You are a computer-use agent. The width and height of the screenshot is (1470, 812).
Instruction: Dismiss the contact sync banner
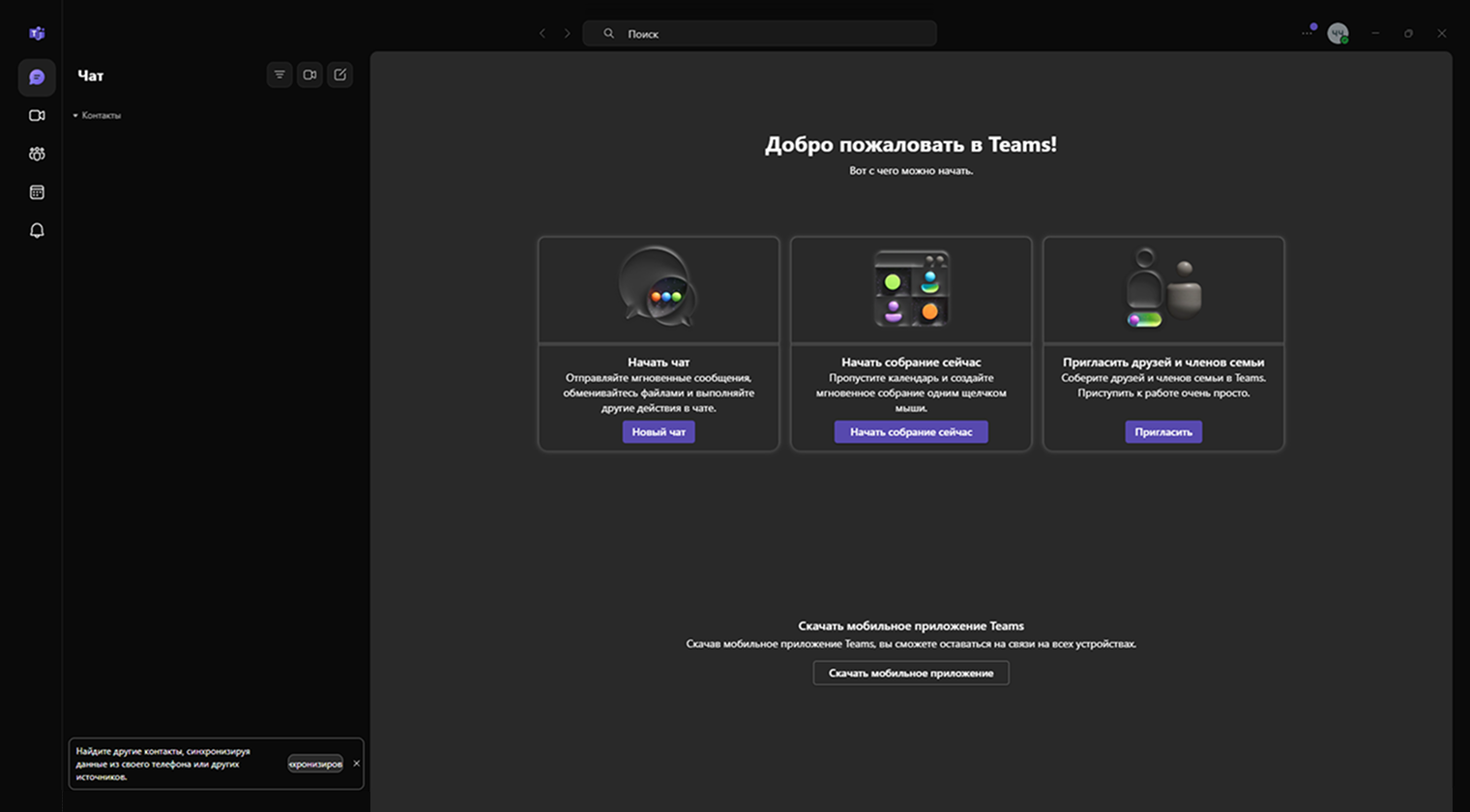tap(356, 764)
